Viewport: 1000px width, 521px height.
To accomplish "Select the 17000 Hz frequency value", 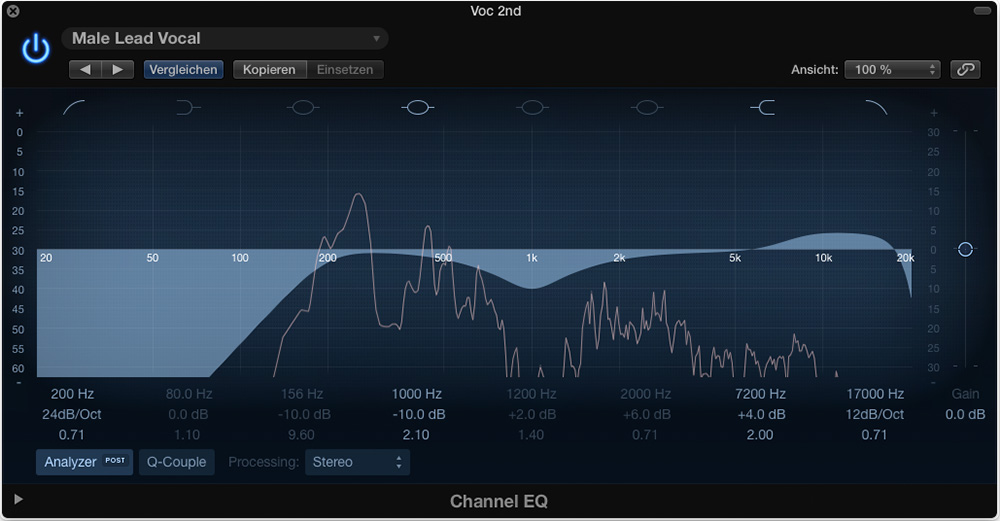I will click(875, 394).
